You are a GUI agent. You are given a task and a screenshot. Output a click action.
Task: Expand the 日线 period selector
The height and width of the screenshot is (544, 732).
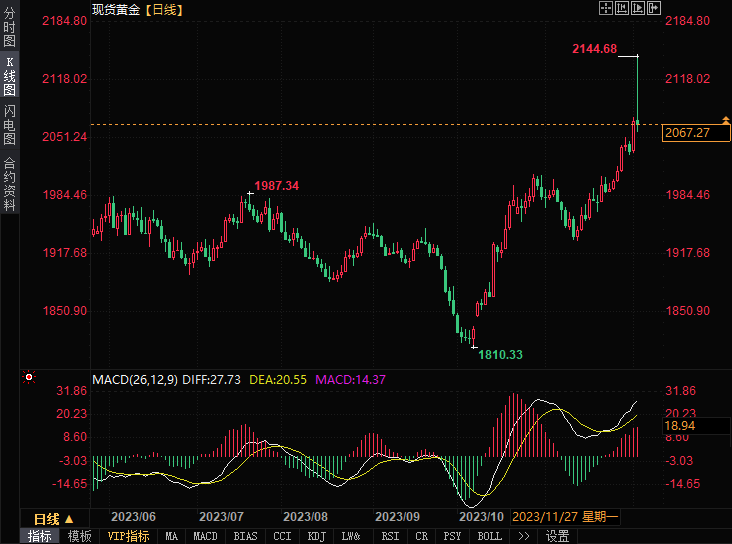pos(54,519)
